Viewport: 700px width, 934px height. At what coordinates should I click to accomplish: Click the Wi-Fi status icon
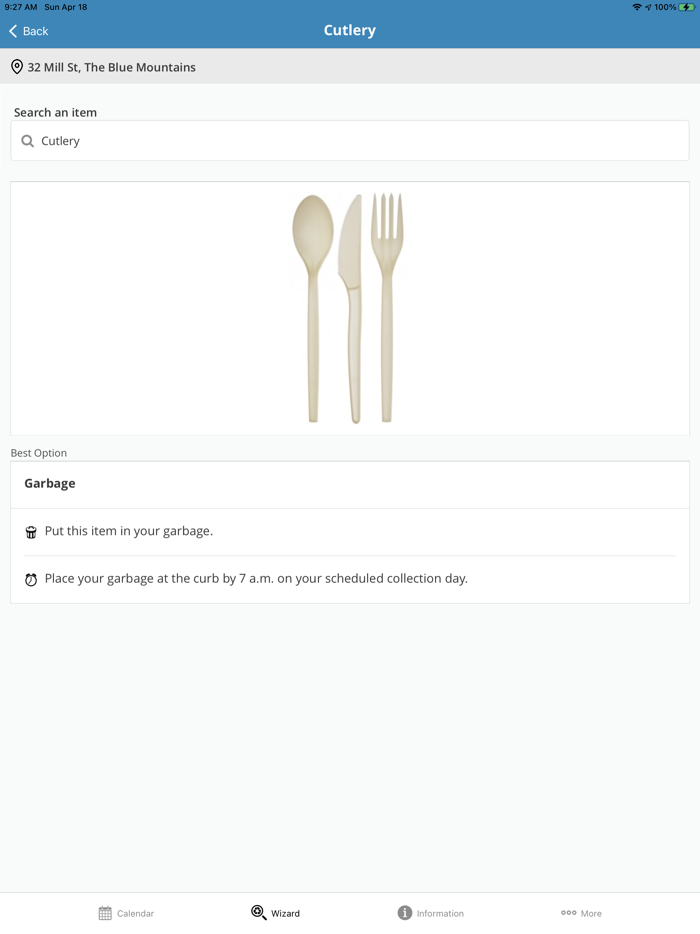pos(636,7)
